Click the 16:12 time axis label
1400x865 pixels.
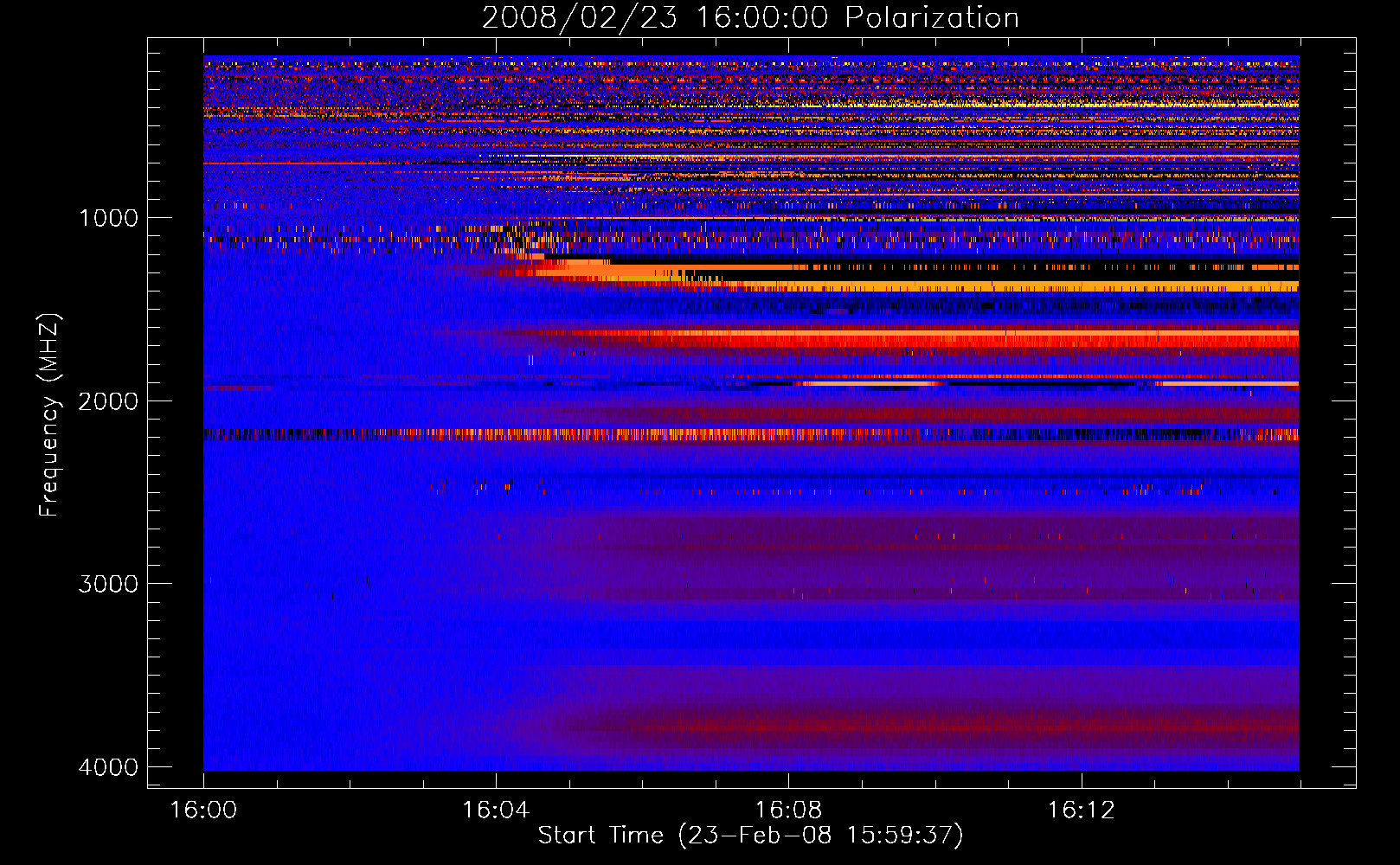(1081, 811)
